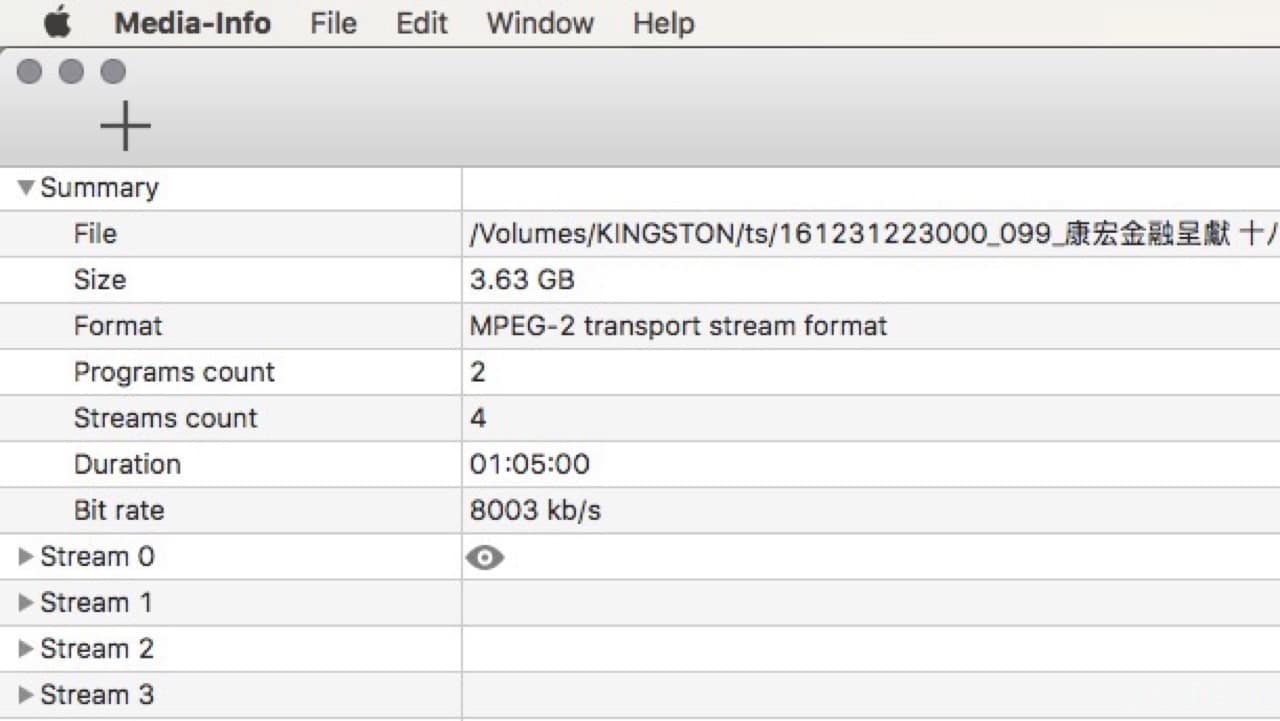Open the Apple menu

pos(58,23)
